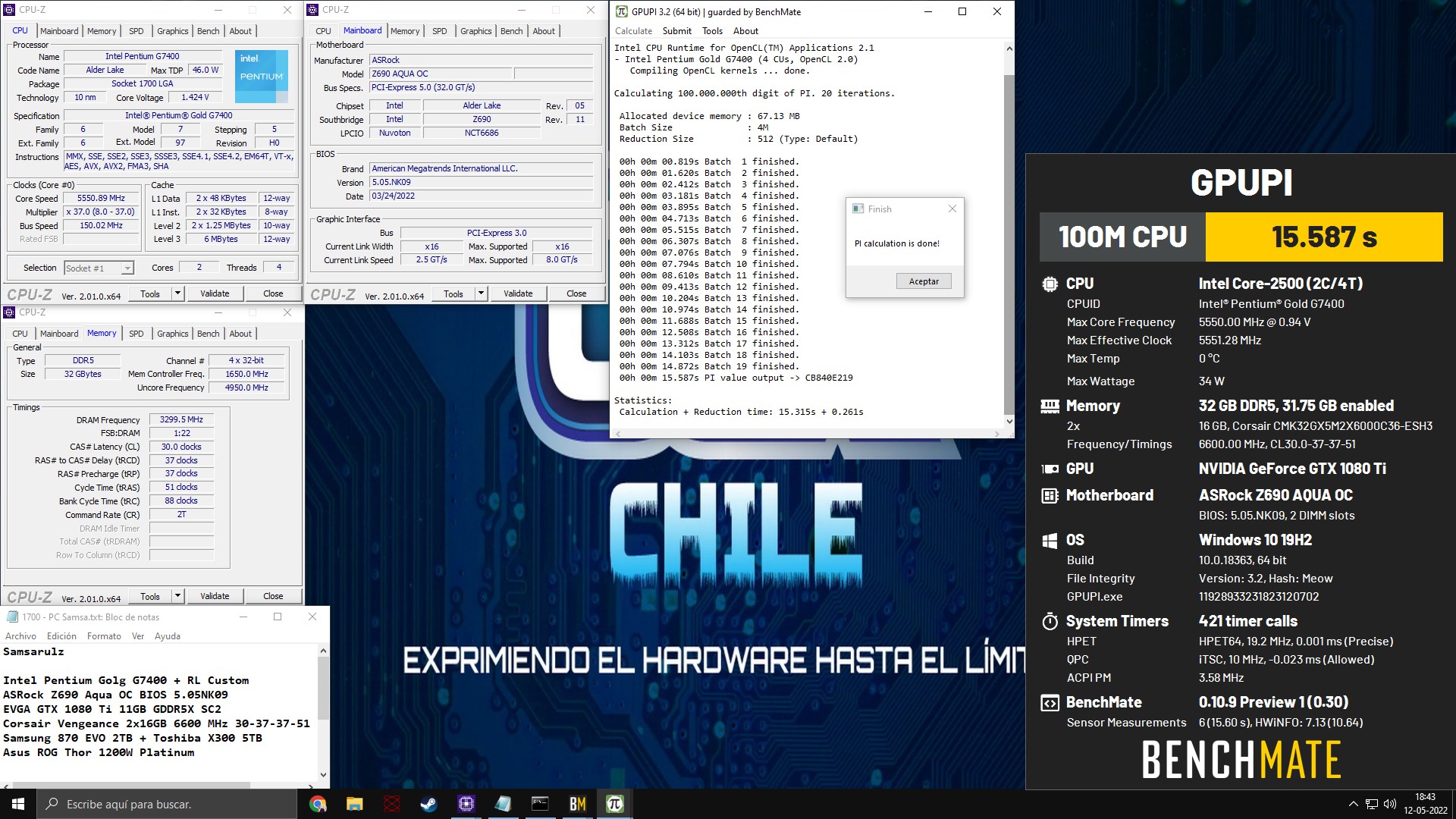1456x819 pixels.
Task: Open the network tray icon
Action: (1372, 804)
